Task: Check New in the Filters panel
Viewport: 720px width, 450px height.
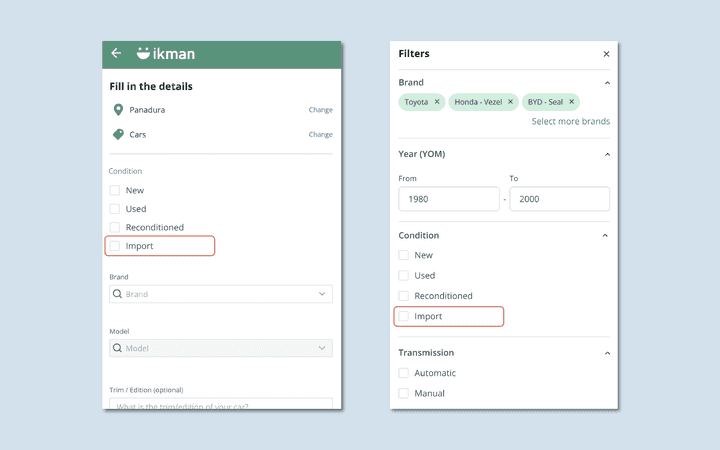Action: tap(404, 255)
